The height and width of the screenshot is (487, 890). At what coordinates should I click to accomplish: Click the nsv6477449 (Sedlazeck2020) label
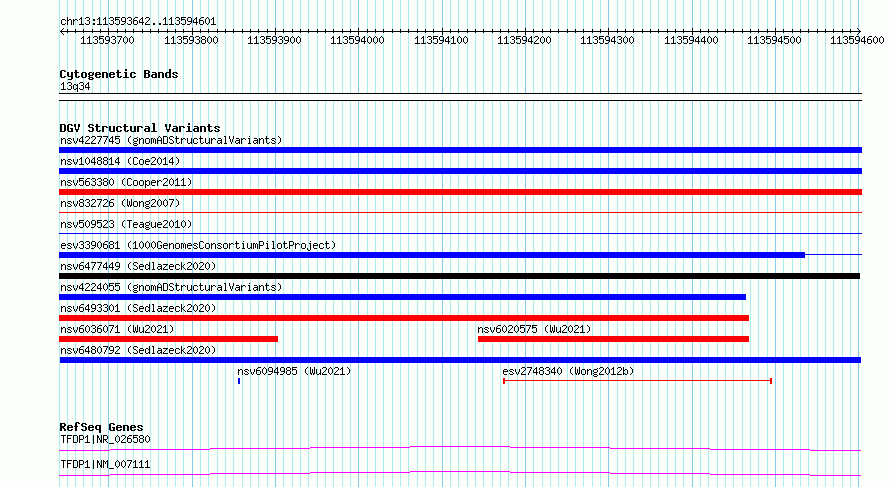(138, 266)
